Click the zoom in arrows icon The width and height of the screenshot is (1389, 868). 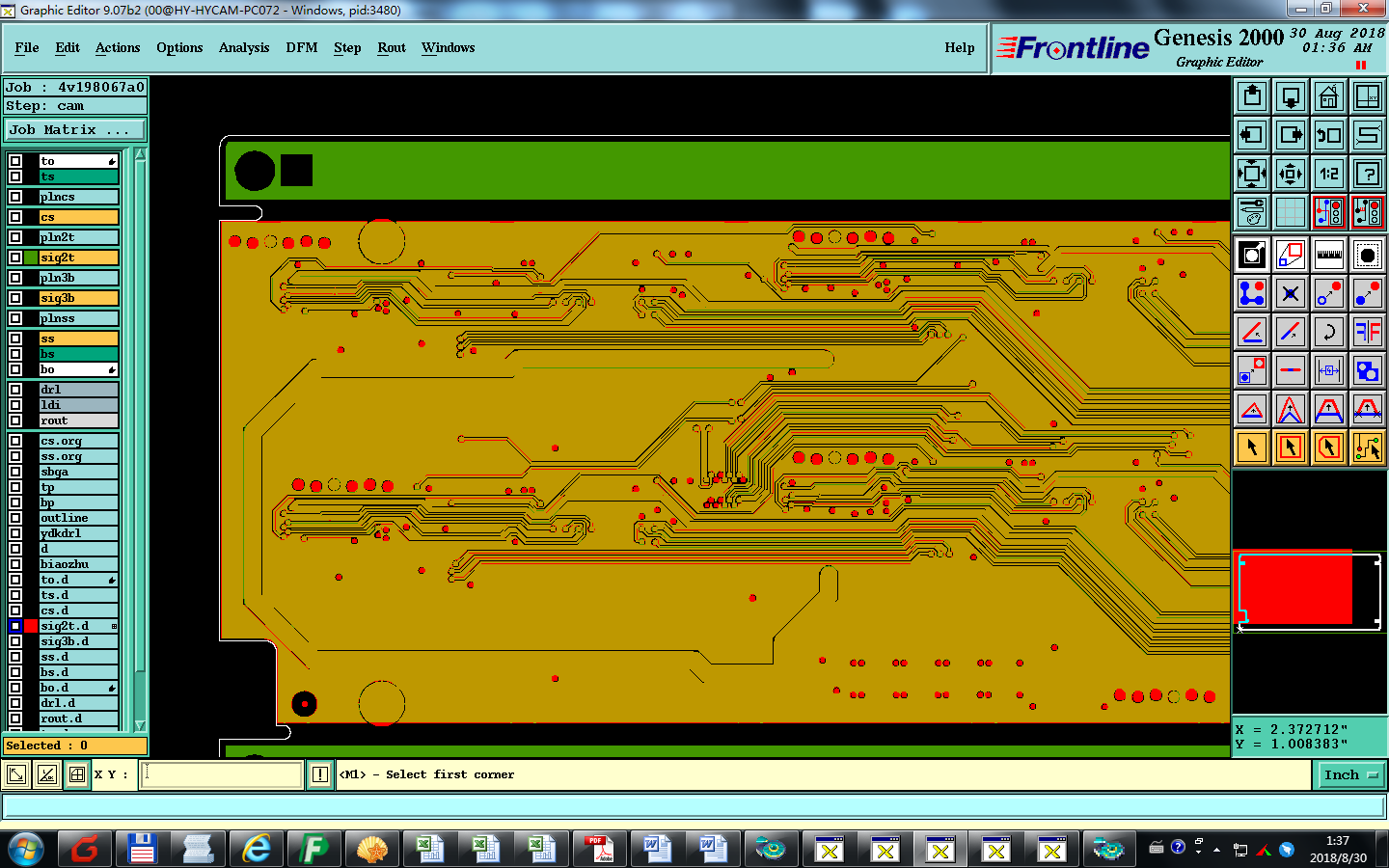point(1291,174)
